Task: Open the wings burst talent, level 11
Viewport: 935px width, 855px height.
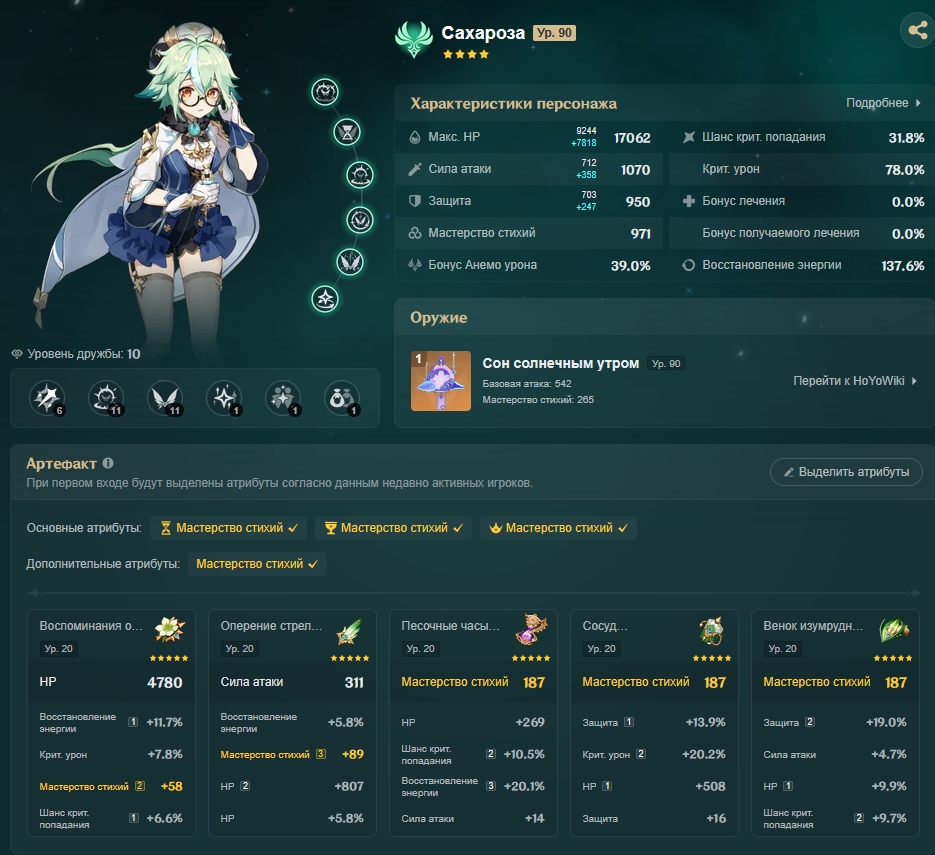Action: coord(165,398)
